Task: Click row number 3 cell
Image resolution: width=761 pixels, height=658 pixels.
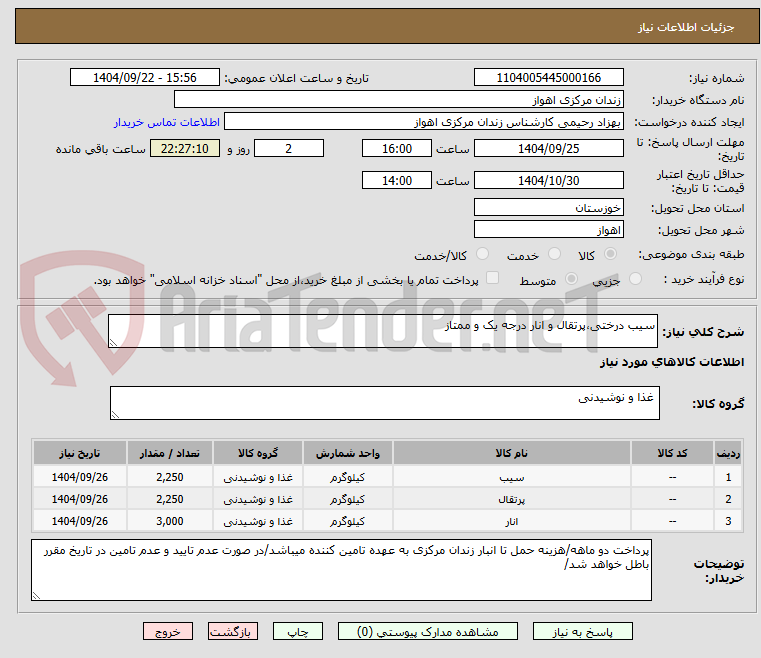Action: (728, 521)
